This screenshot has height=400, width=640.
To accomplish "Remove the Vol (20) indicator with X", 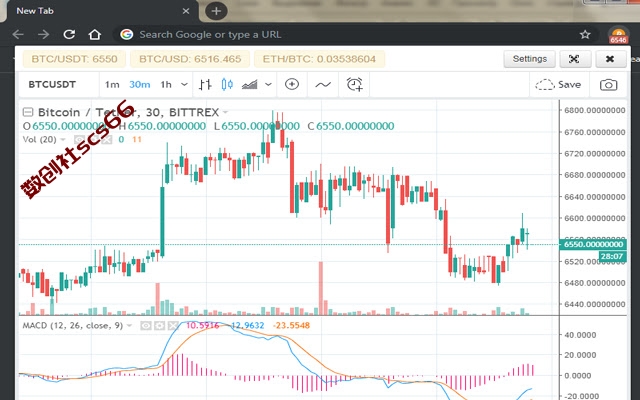I will click(107, 140).
